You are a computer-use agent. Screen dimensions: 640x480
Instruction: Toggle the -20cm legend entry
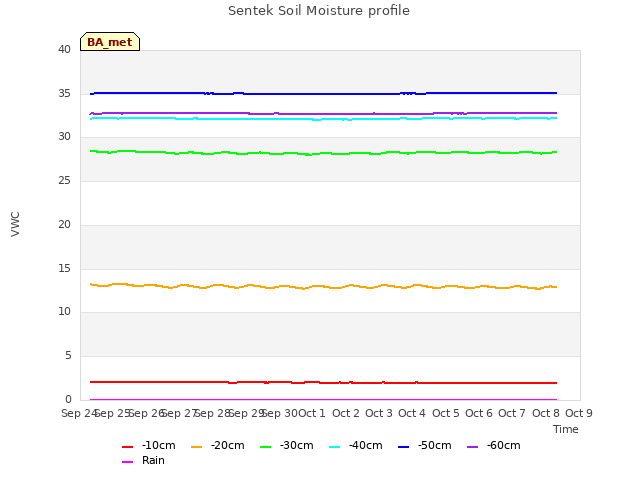(x=218, y=445)
